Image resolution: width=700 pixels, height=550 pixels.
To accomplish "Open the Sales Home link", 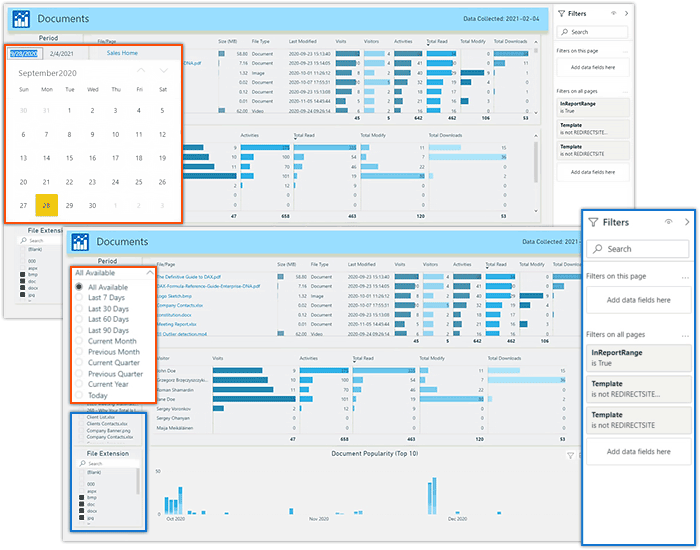I will (122, 52).
